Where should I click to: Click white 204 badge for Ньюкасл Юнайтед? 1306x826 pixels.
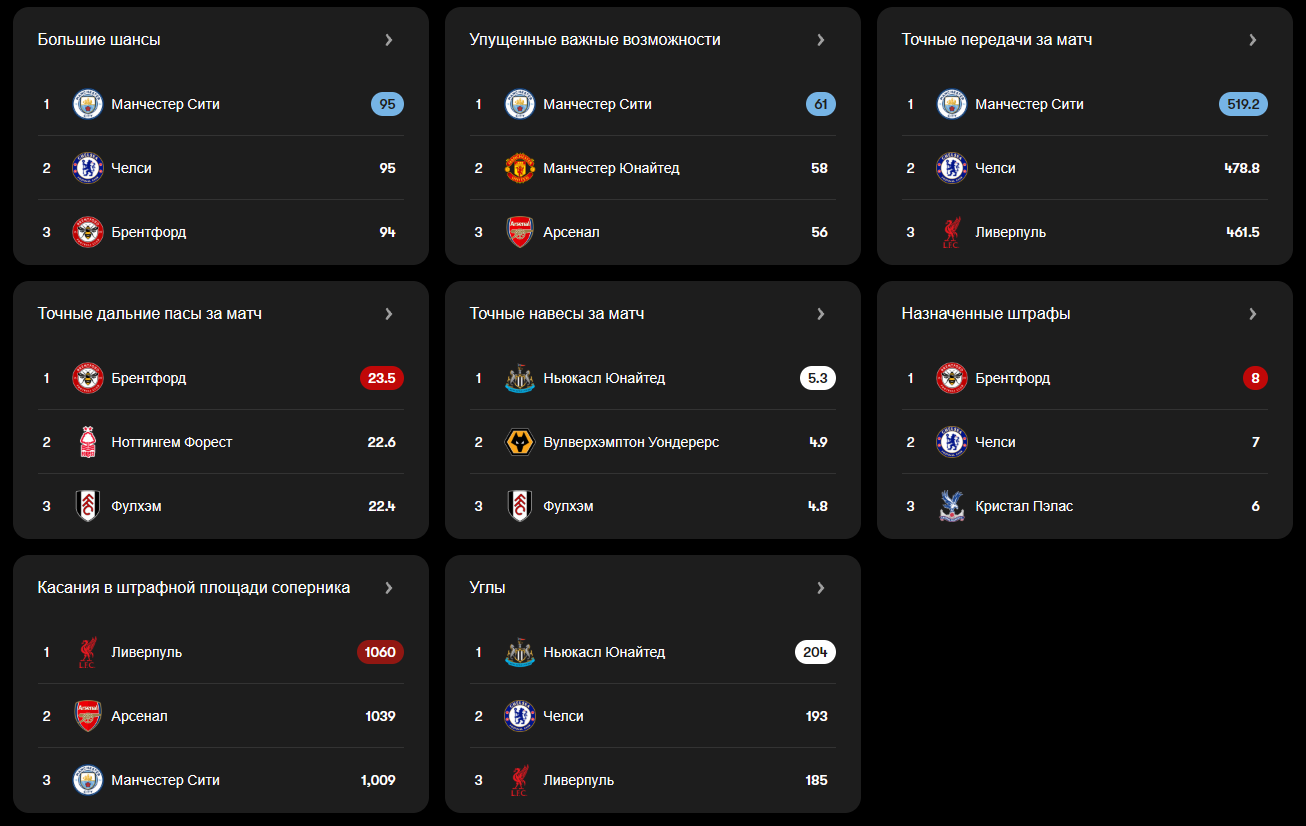pyautogui.click(x=816, y=652)
